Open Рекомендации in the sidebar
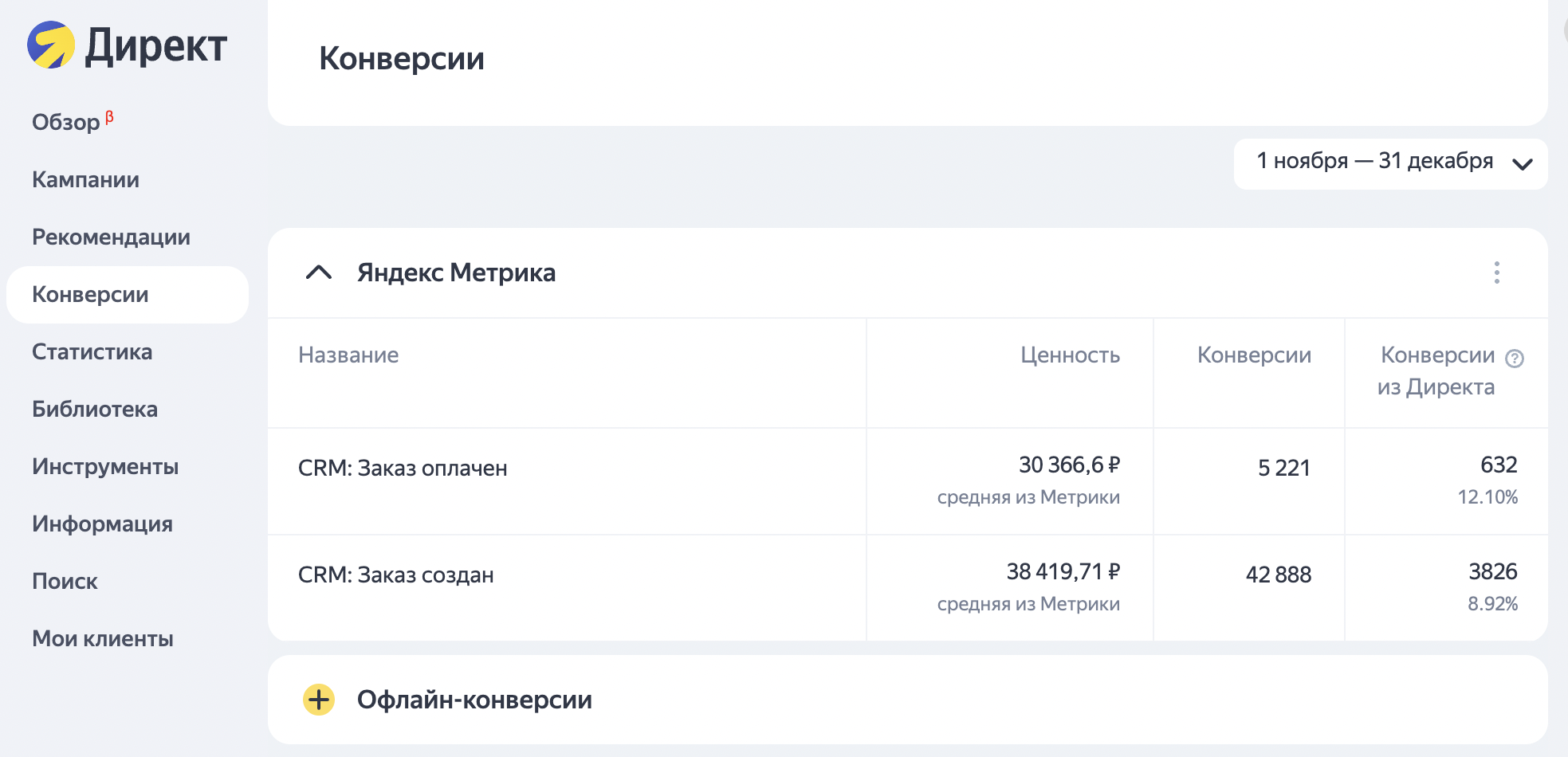The image size is (1568, 757). [112, 237]
